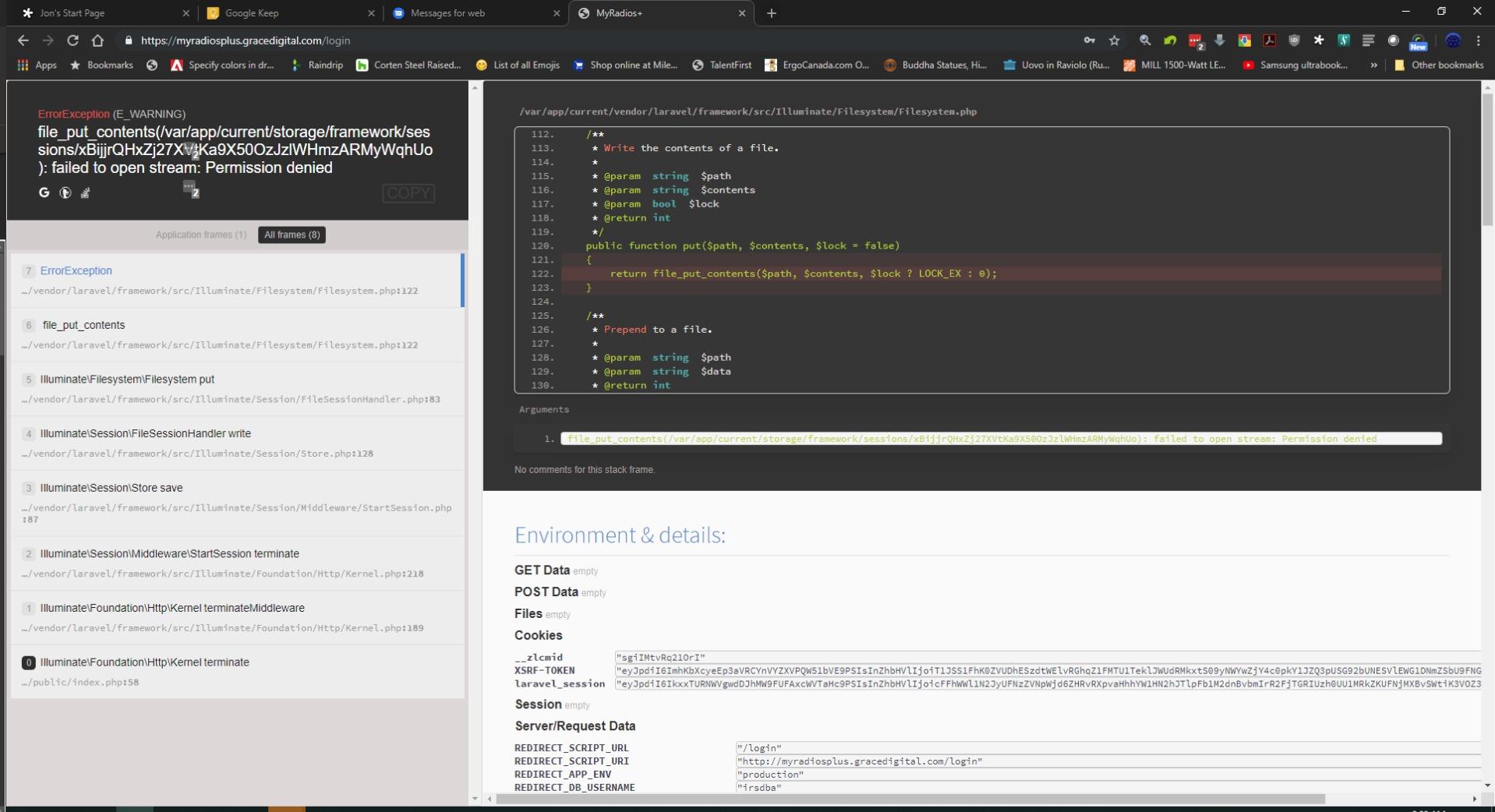Bookmark this page with star icon
The width and height of the screenshot is (1495, 812).
click(1115, 41)
